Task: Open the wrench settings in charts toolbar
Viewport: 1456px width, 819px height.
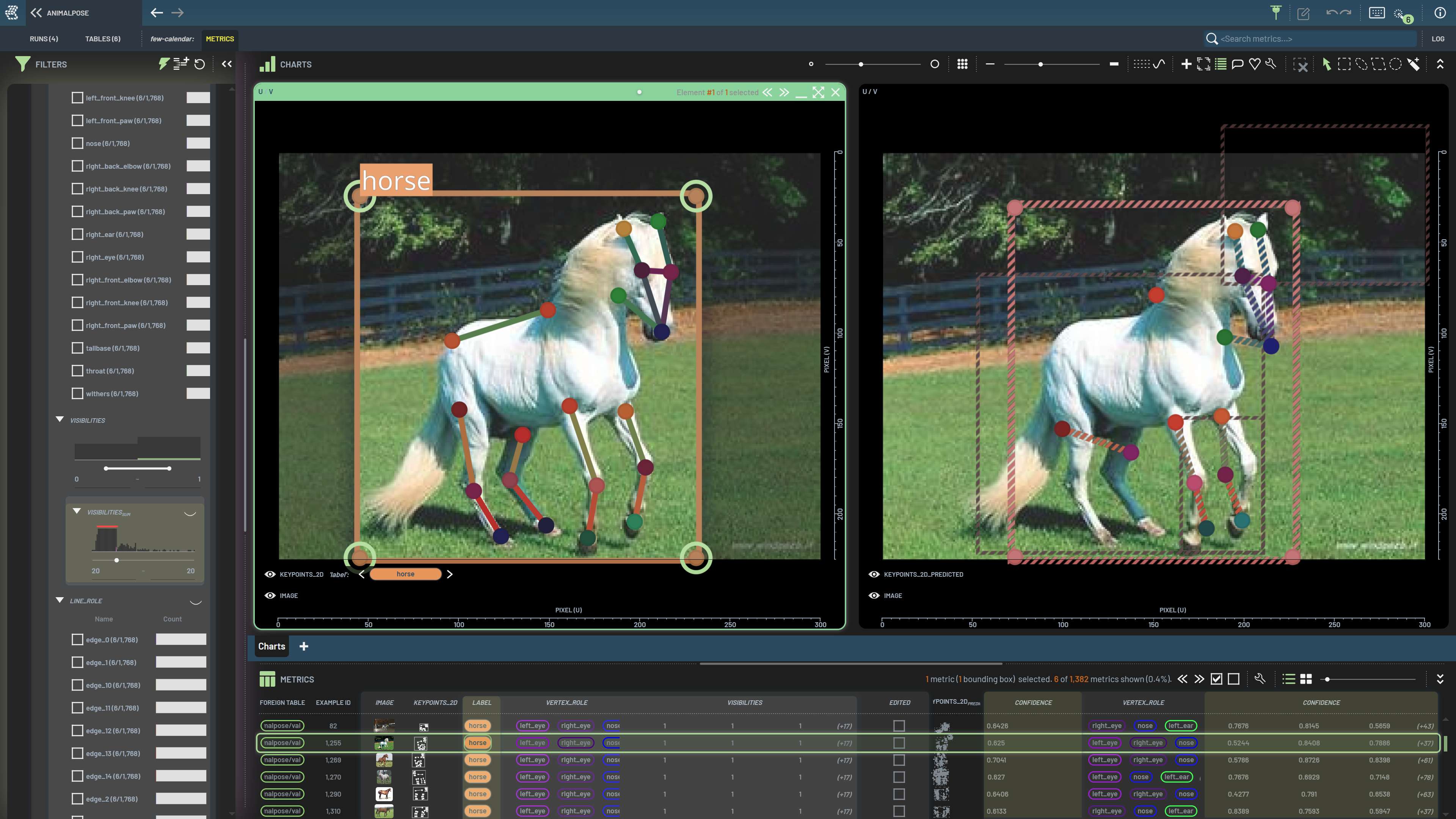Action: point(1271,64)
